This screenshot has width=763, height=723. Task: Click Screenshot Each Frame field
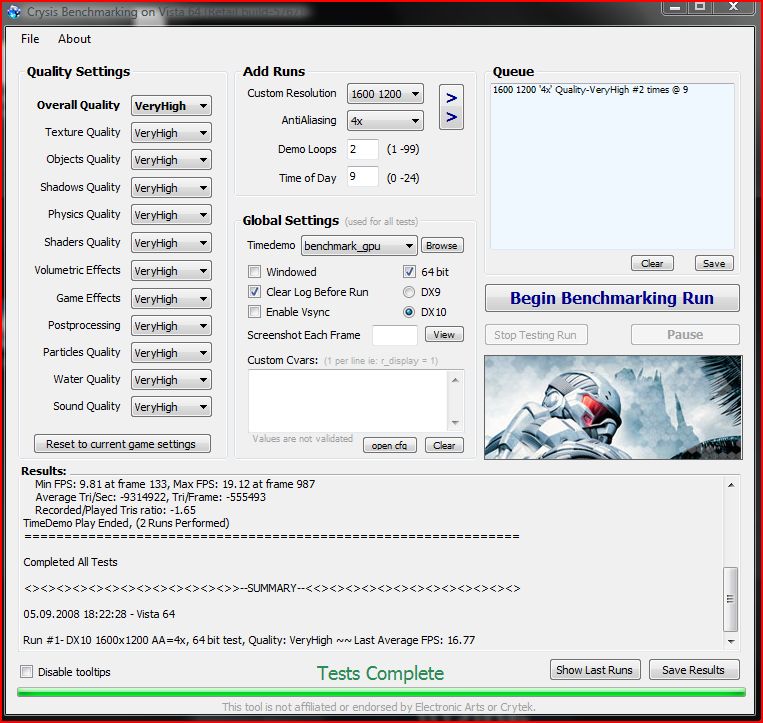coord(395,335)
